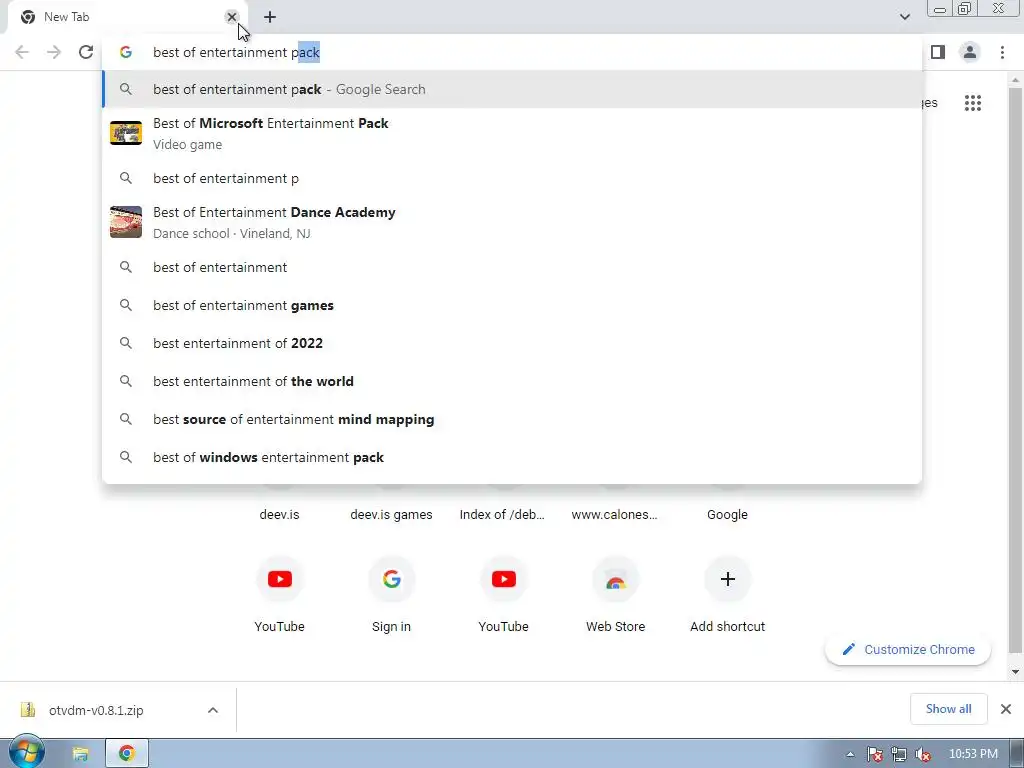
Task: Choose 'best of windows entertainment pack' suggestion
Action: pyautogui.click(x=512, y=457)
